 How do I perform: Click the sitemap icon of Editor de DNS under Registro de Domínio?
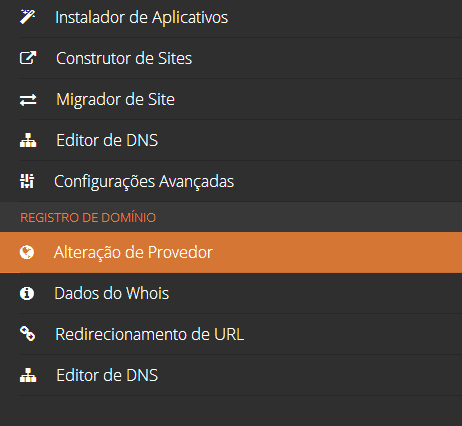point(28,375)
